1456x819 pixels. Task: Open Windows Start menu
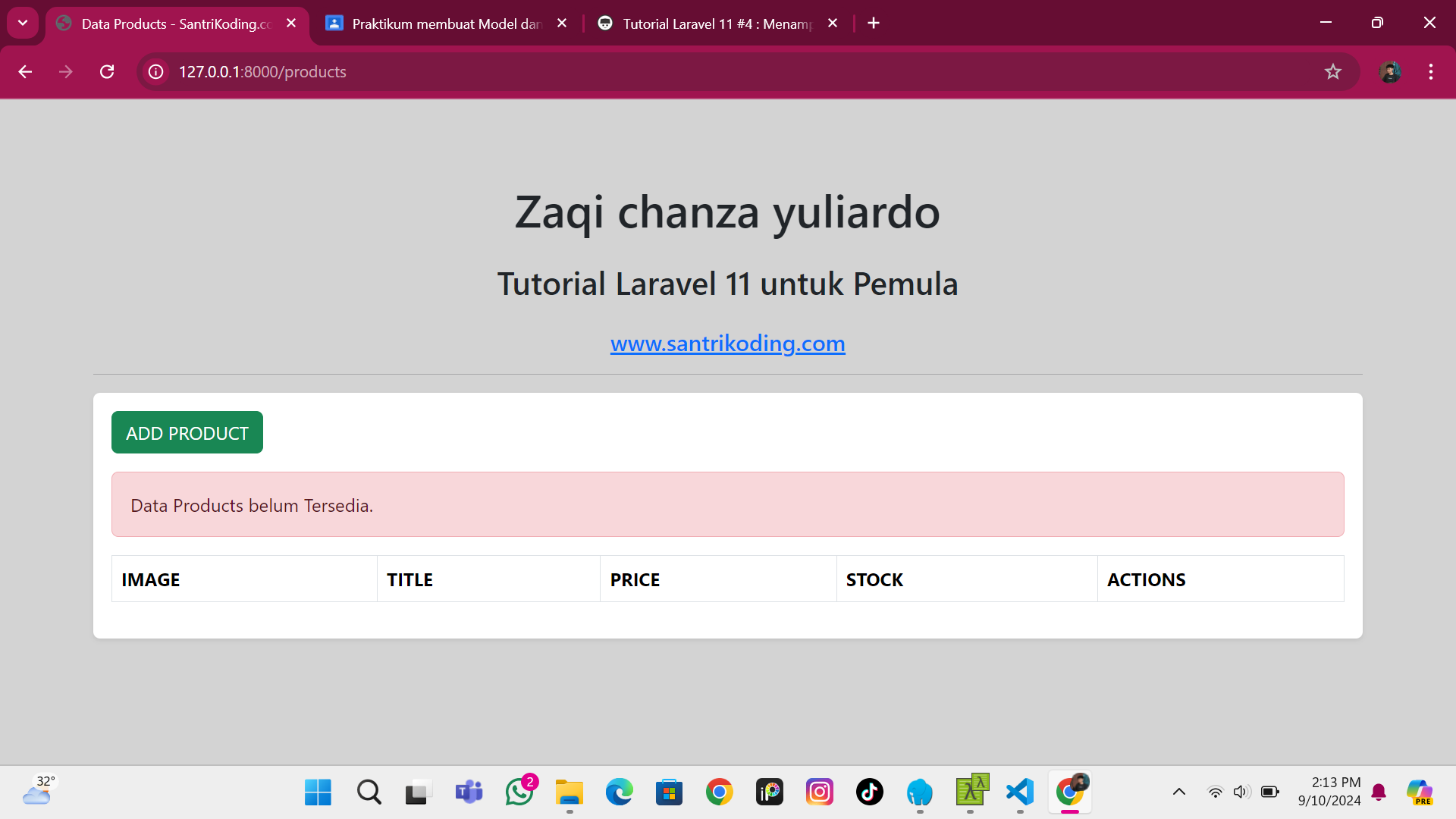click(318, 792)
